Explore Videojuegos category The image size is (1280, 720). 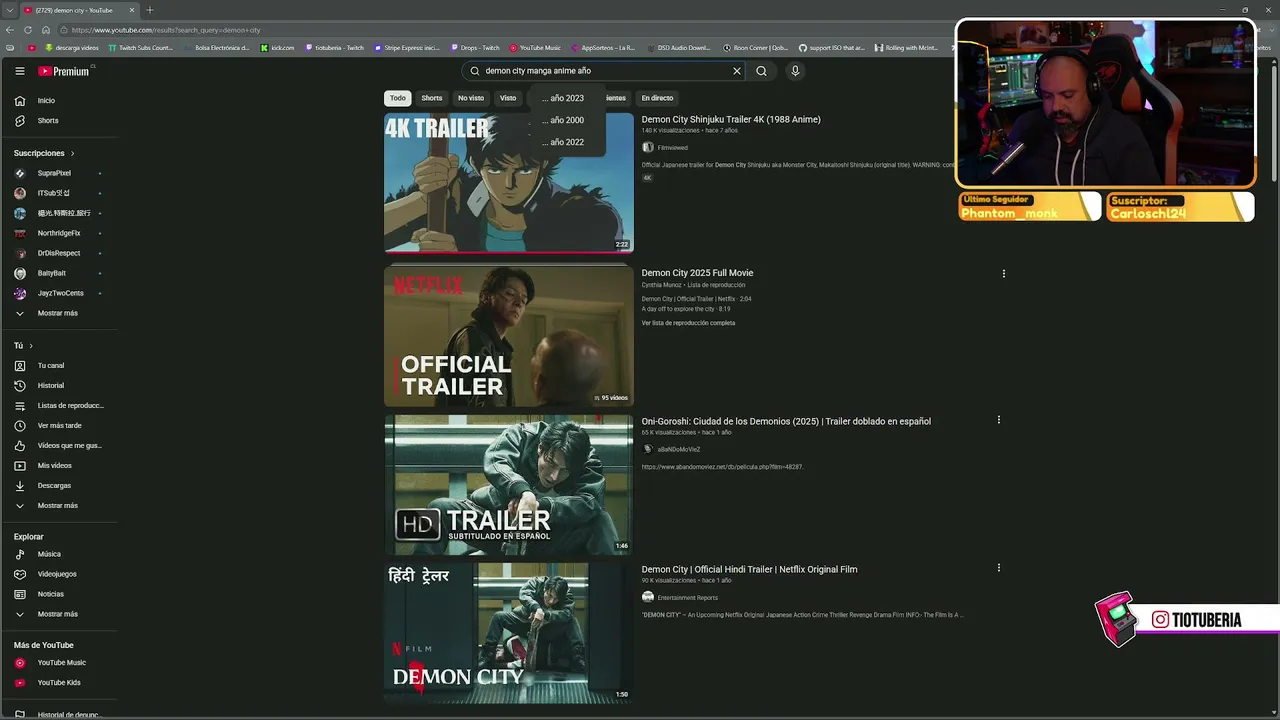coord(59,574)
